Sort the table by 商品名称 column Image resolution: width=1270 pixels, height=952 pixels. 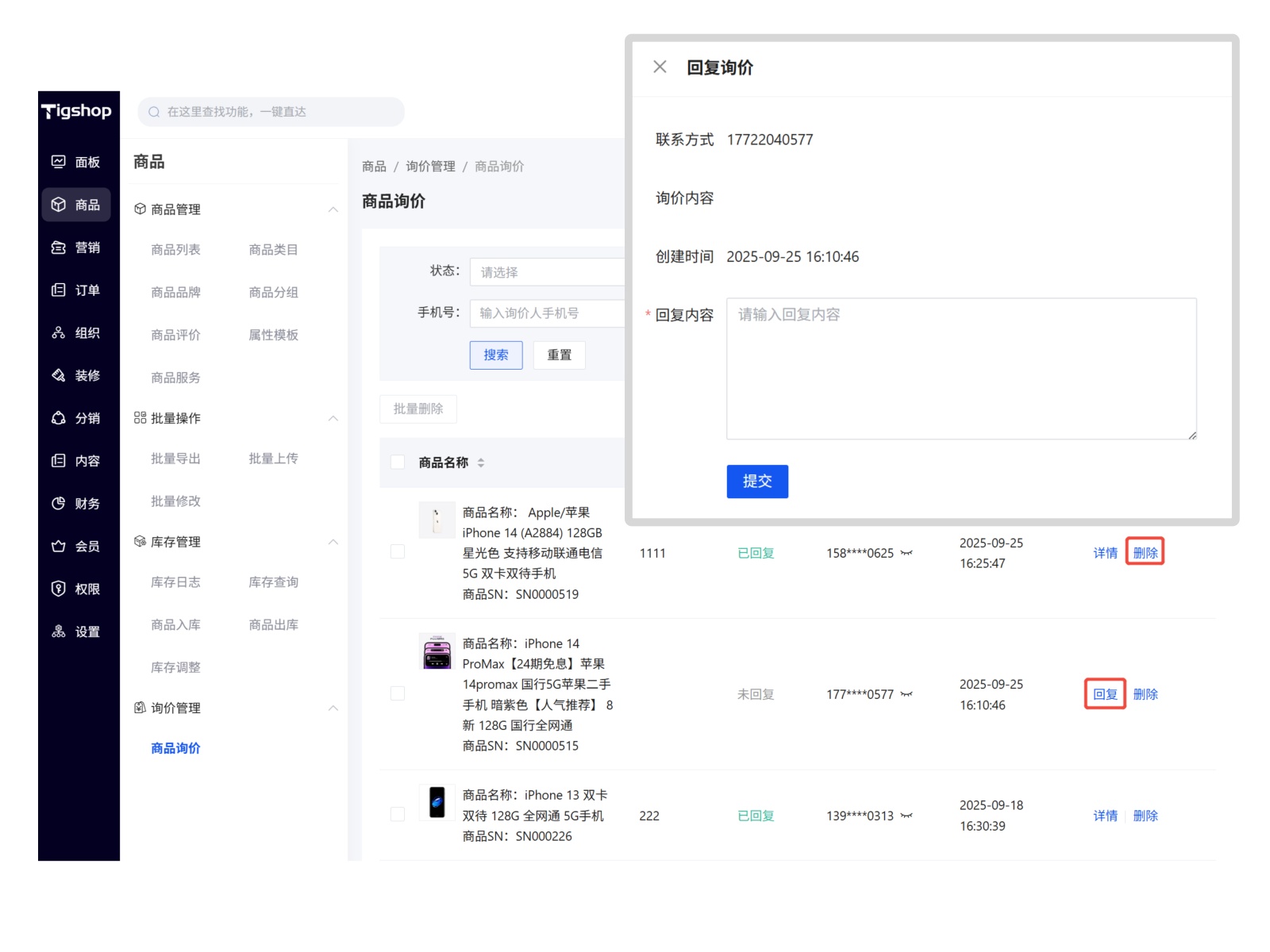click(481, 463)
